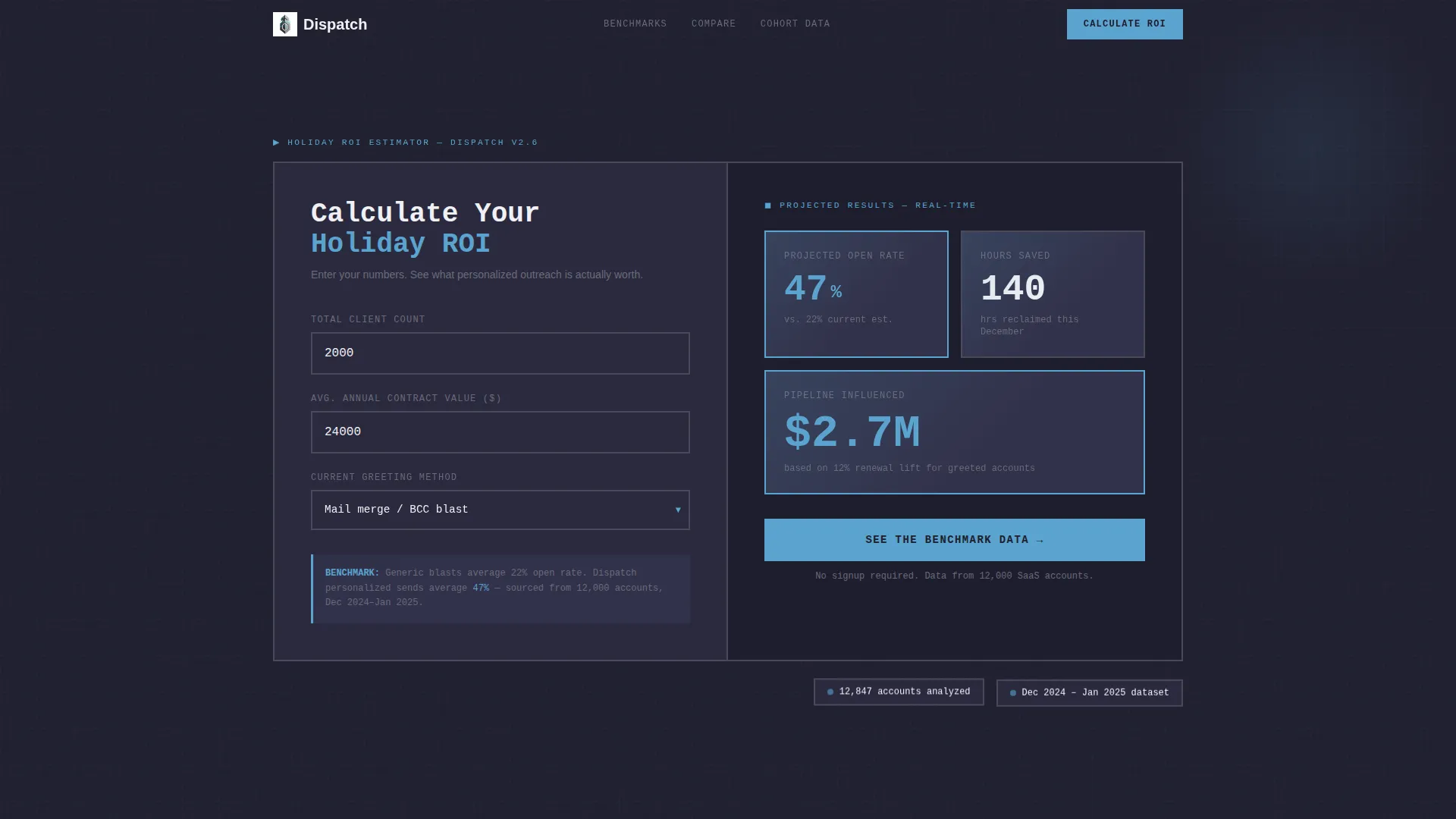Screen dimensions: 1456x819
Task: Click the 'hrs reclaimed this December' caption
Action: 1030,326
